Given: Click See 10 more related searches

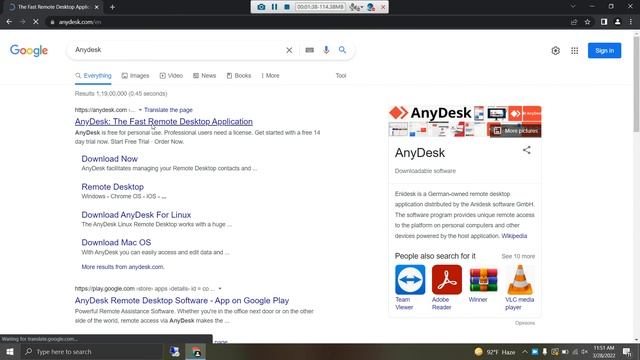Looking at the screenshot, I should (x=518, y=256).
